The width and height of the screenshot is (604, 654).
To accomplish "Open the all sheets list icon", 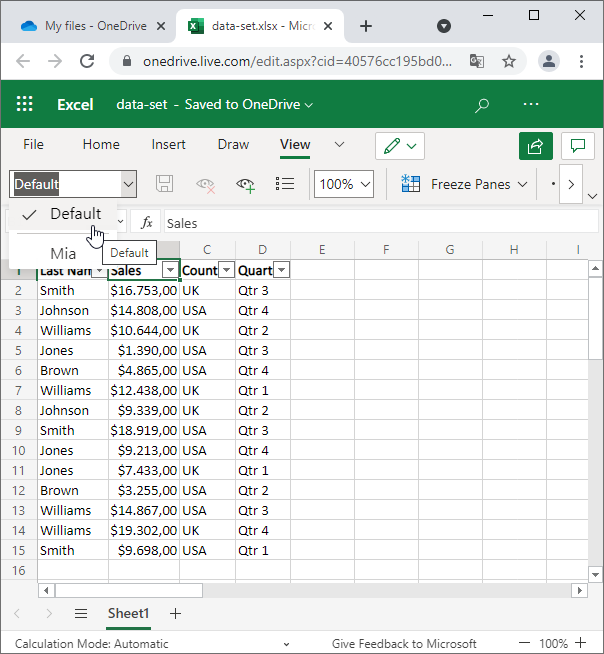I will coord(81,613).
